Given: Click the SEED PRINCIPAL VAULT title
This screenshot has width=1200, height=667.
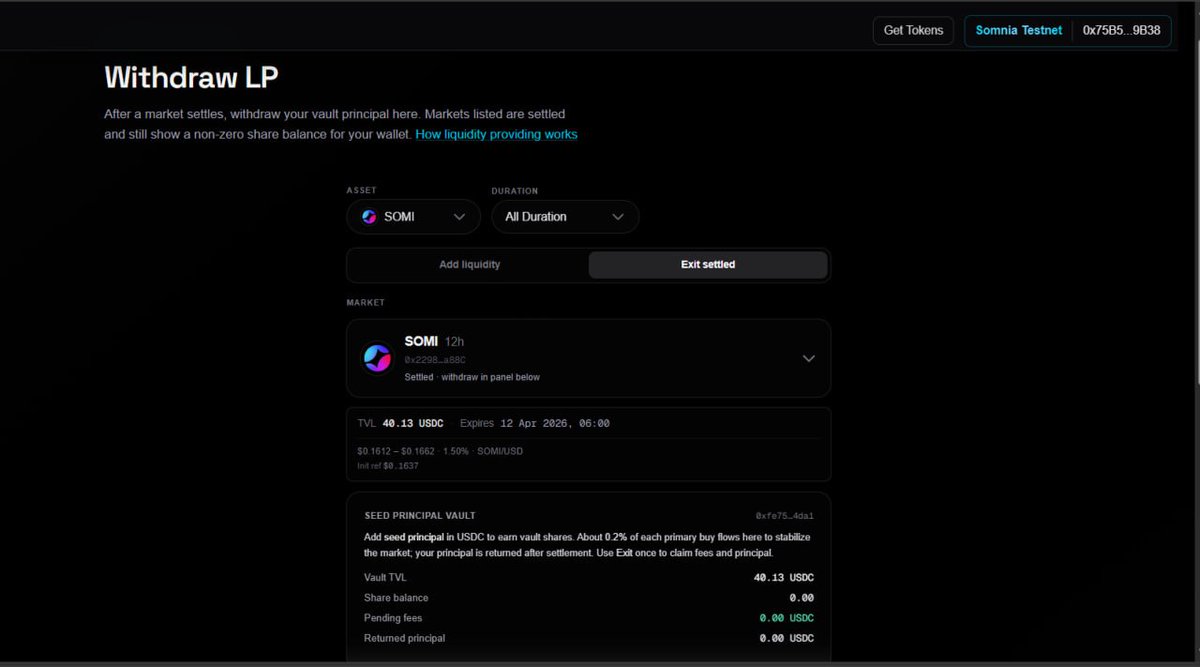Looking at the screenshot, I should [x=420, y=516].
